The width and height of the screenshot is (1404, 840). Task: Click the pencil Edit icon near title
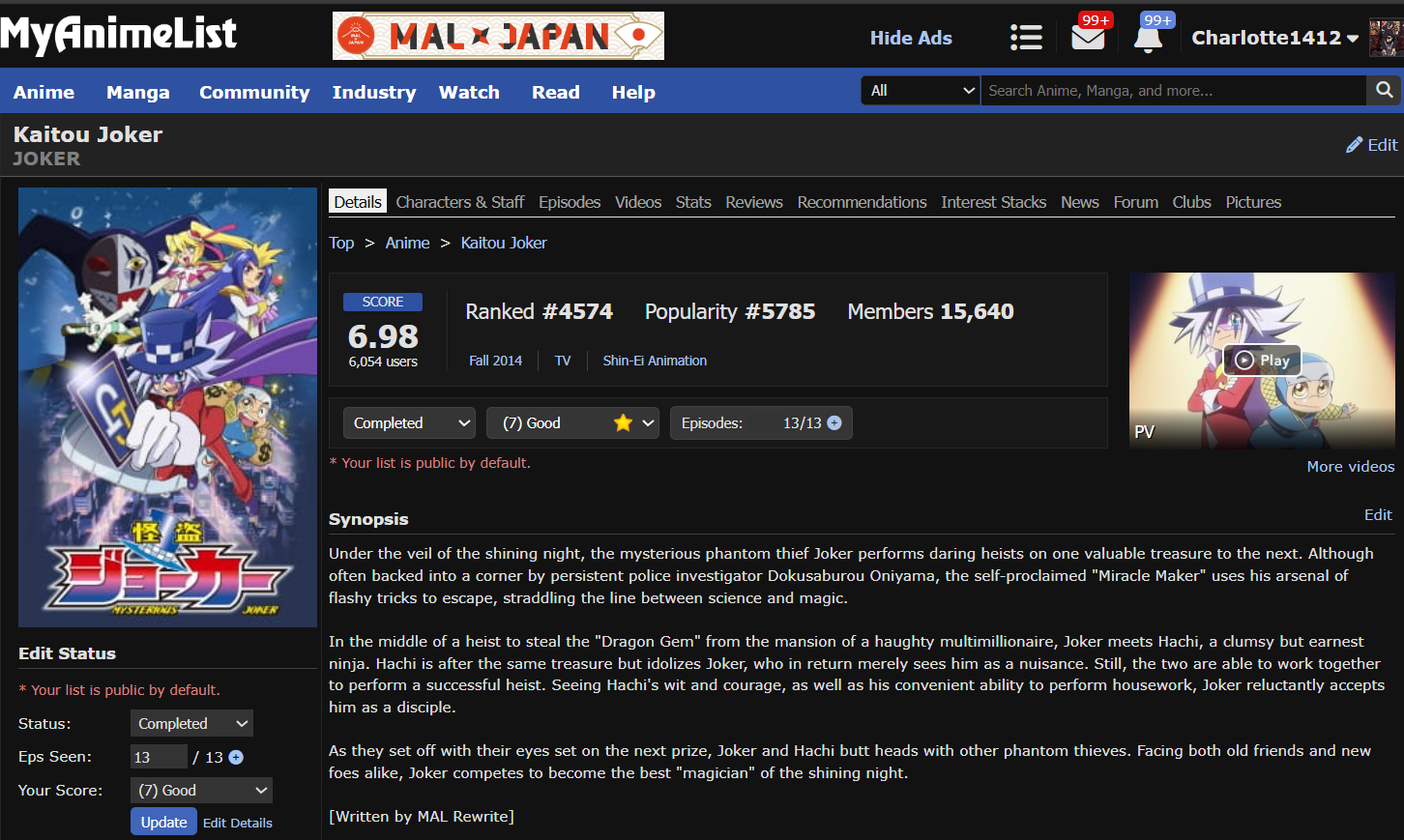coord(1371,145)
